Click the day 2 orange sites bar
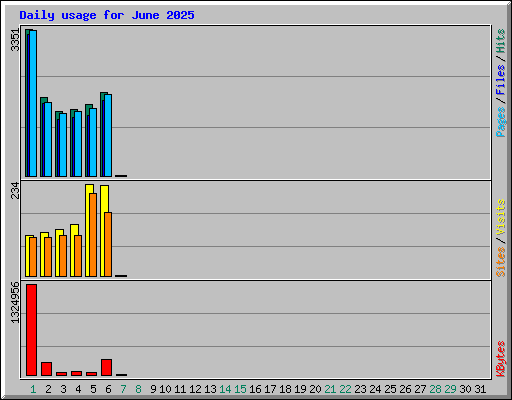The width and height of the screenshot is (512, 400). pos(48,257)
